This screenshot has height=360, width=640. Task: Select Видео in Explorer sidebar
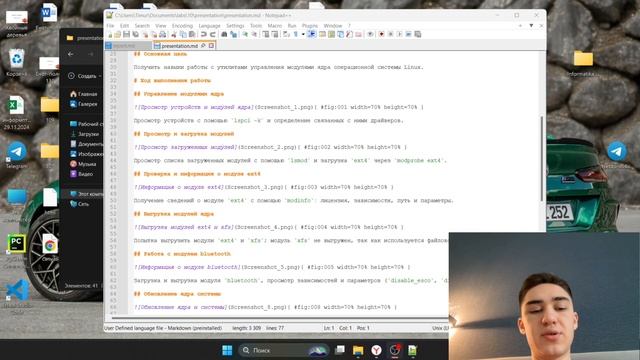click(x=82, y=174)
